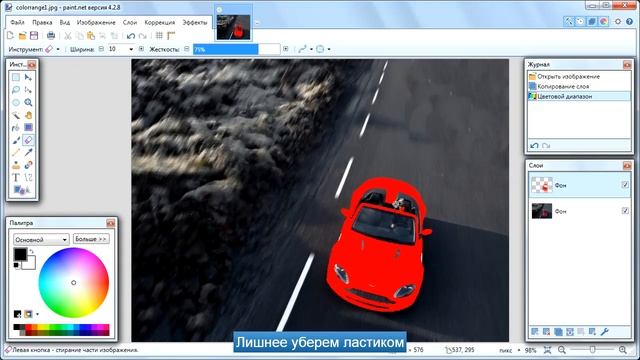Toggle visibility checkbox of dark photo Фон layer

pos(625,211)
